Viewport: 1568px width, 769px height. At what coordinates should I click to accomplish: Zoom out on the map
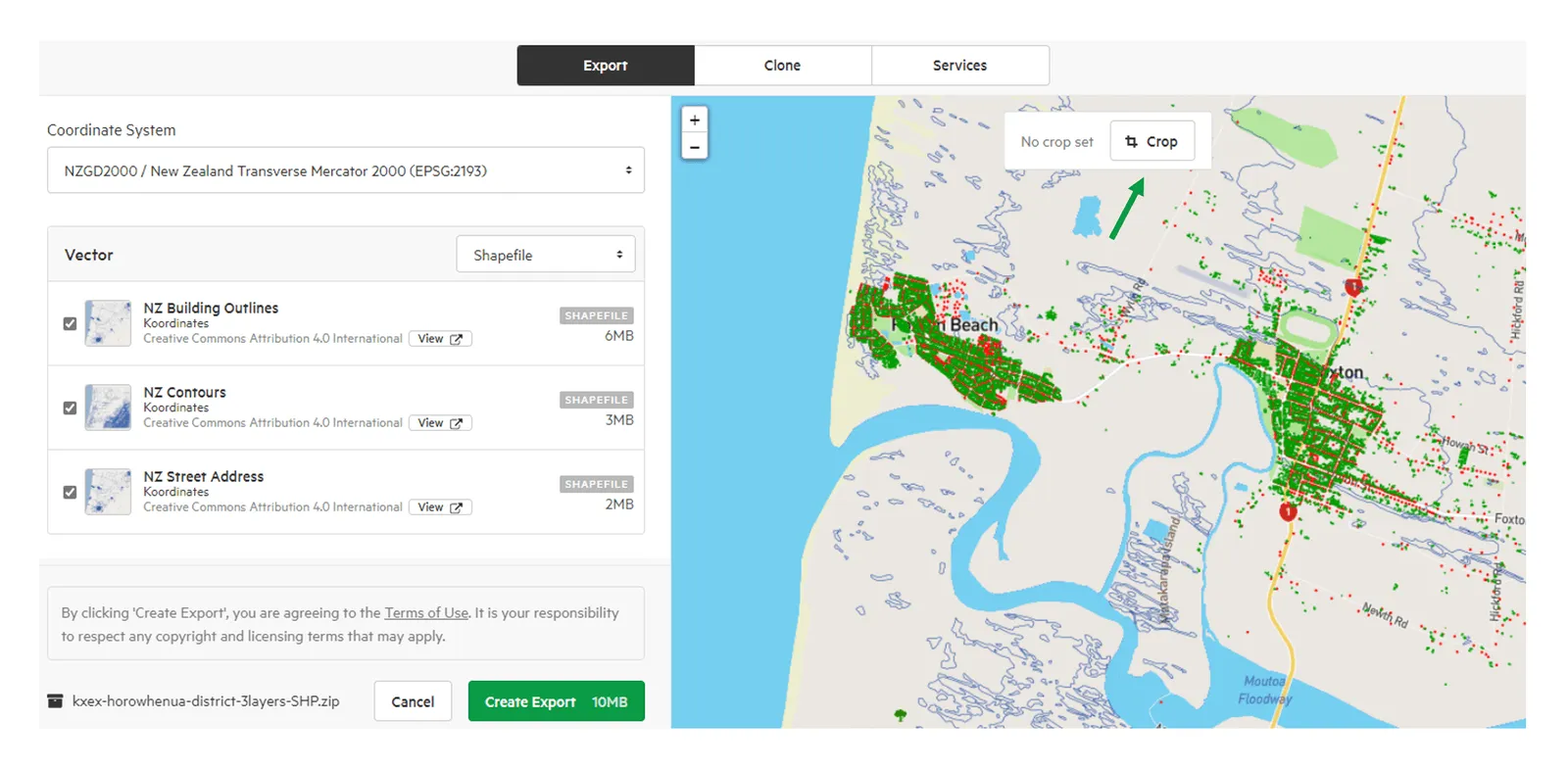(x=694, y=147)
